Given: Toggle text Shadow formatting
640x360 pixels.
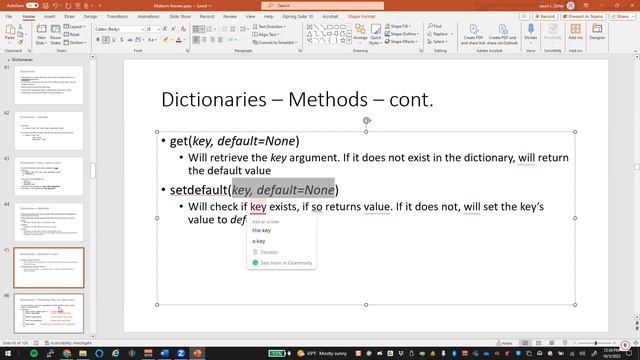Looking at the screenshot, I should (122, 40).
